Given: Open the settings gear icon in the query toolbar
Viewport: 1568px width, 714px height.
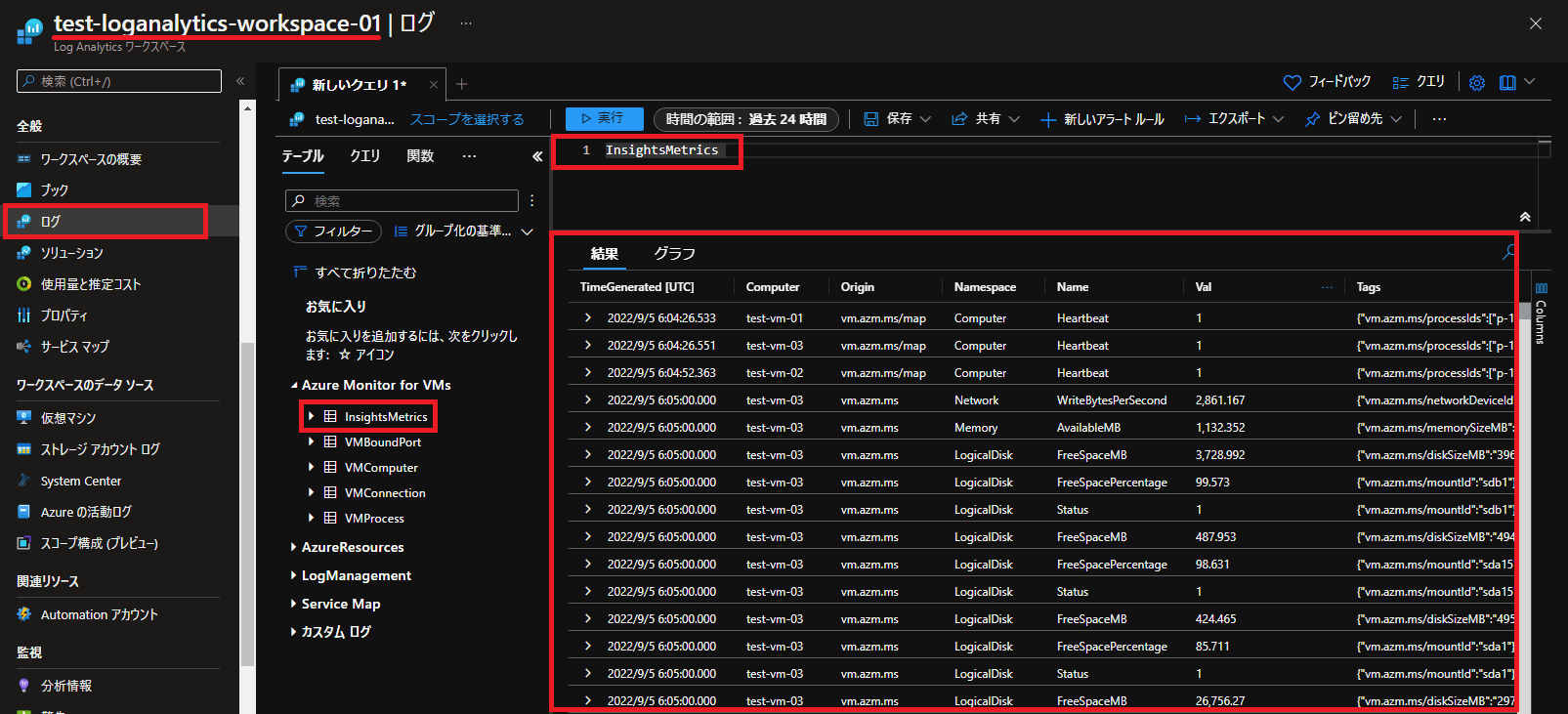Looking at the screenshot, I should coord(1476,83).
